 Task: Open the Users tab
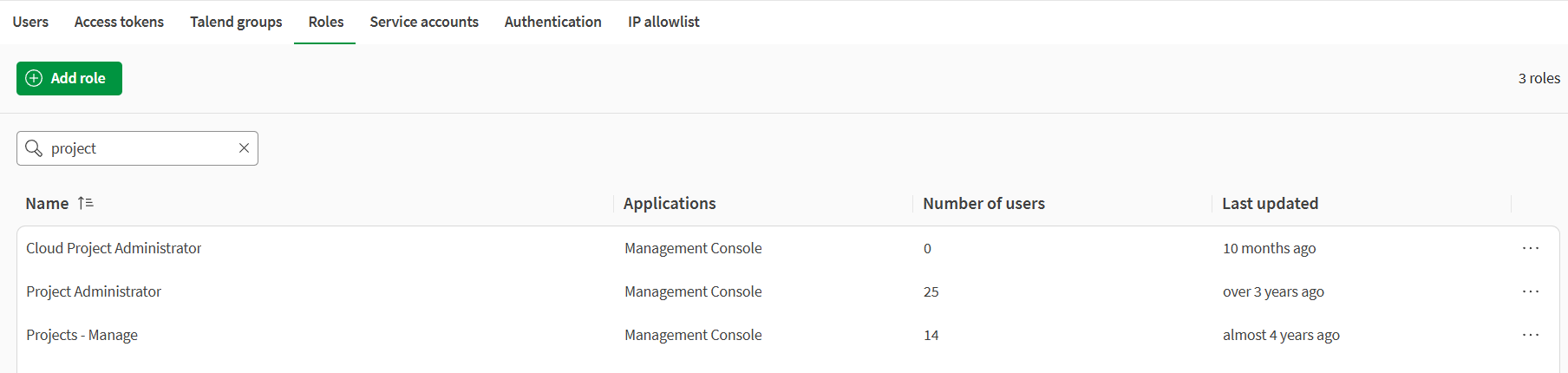(x=30, y=22)
